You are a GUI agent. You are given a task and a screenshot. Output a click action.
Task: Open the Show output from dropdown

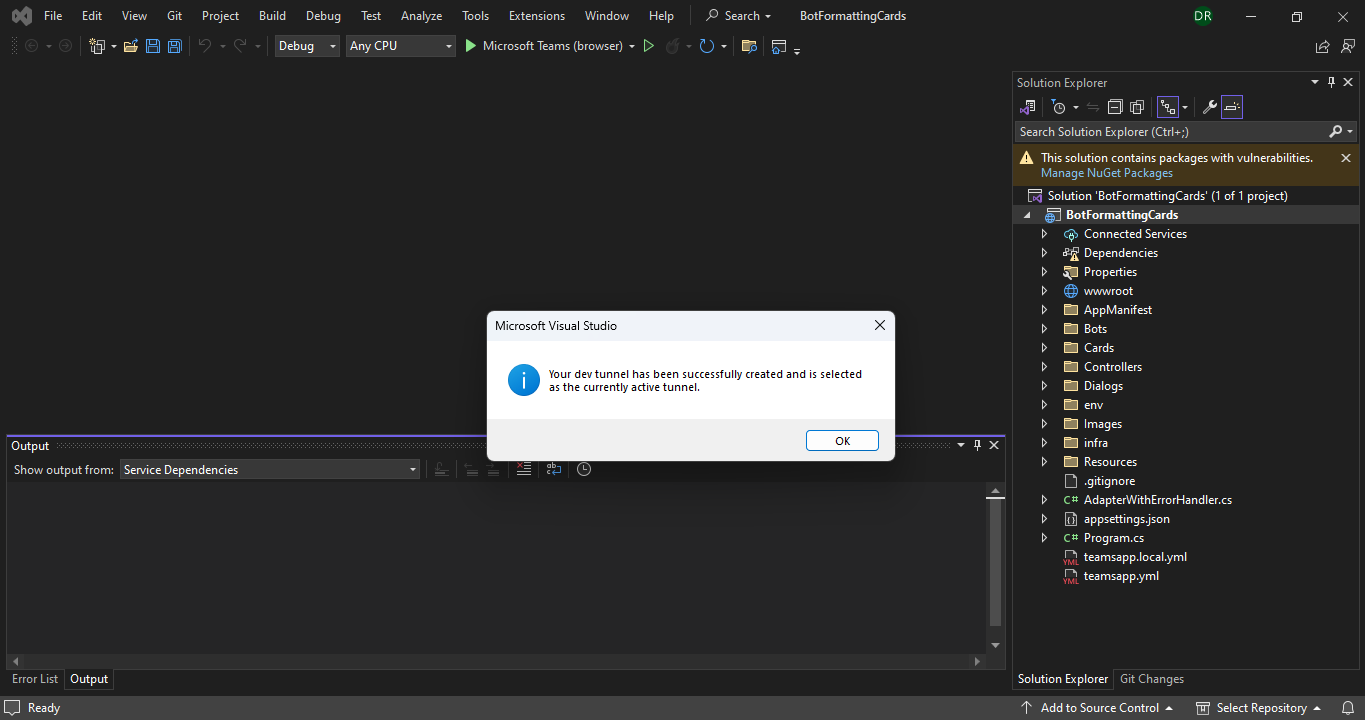click(x=270, y=469)
